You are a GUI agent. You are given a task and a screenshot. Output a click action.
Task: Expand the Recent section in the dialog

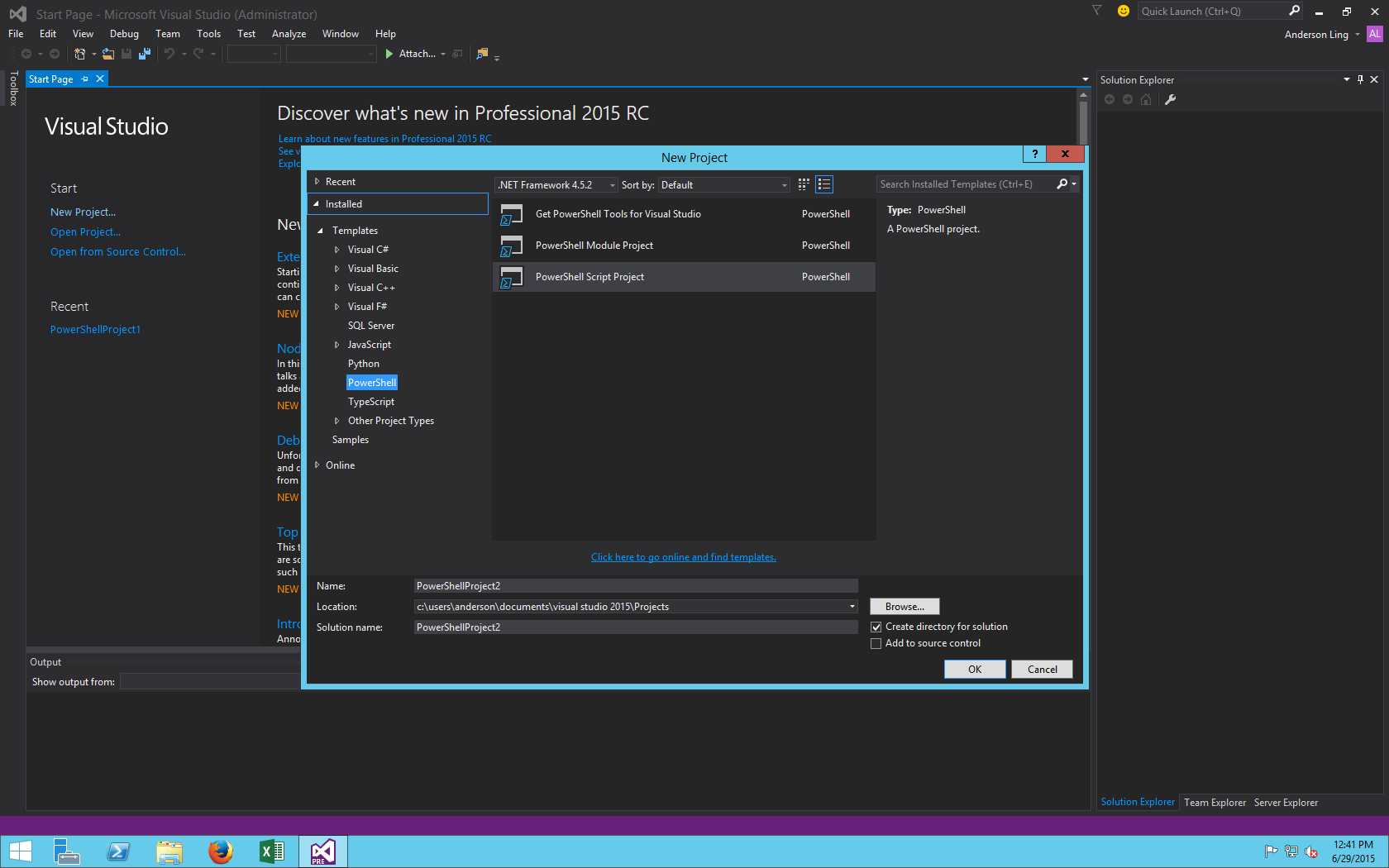[317, 182]
